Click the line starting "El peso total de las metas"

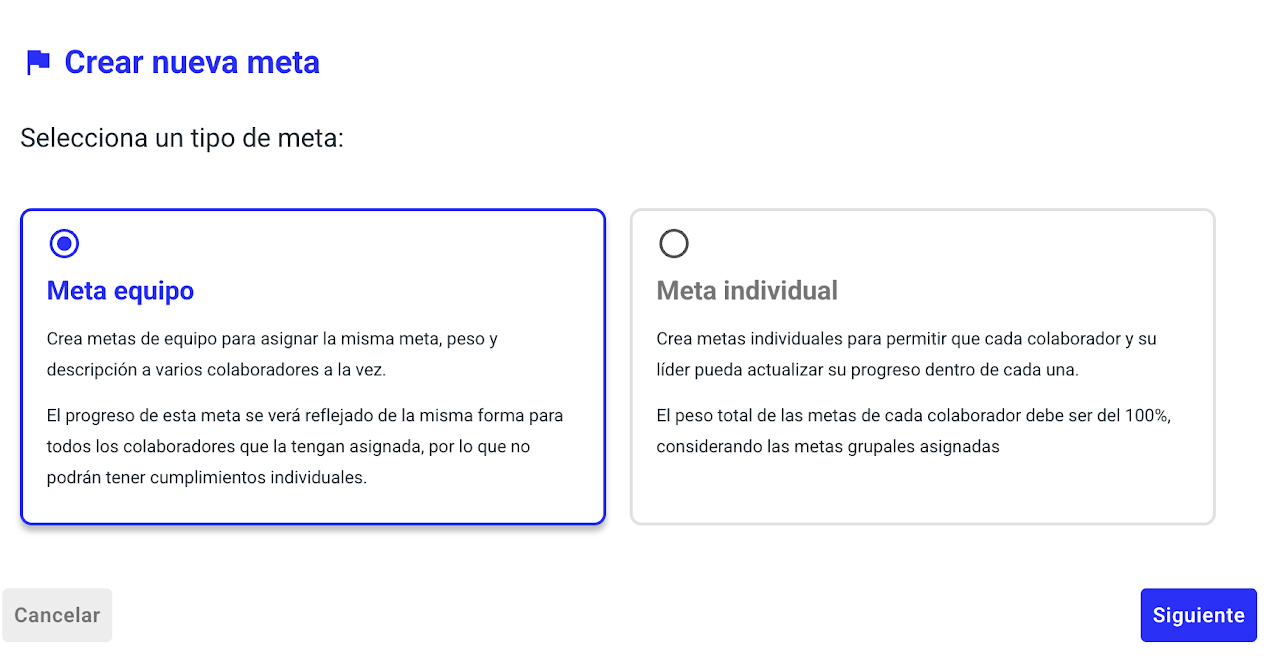(x=913, y=415)
